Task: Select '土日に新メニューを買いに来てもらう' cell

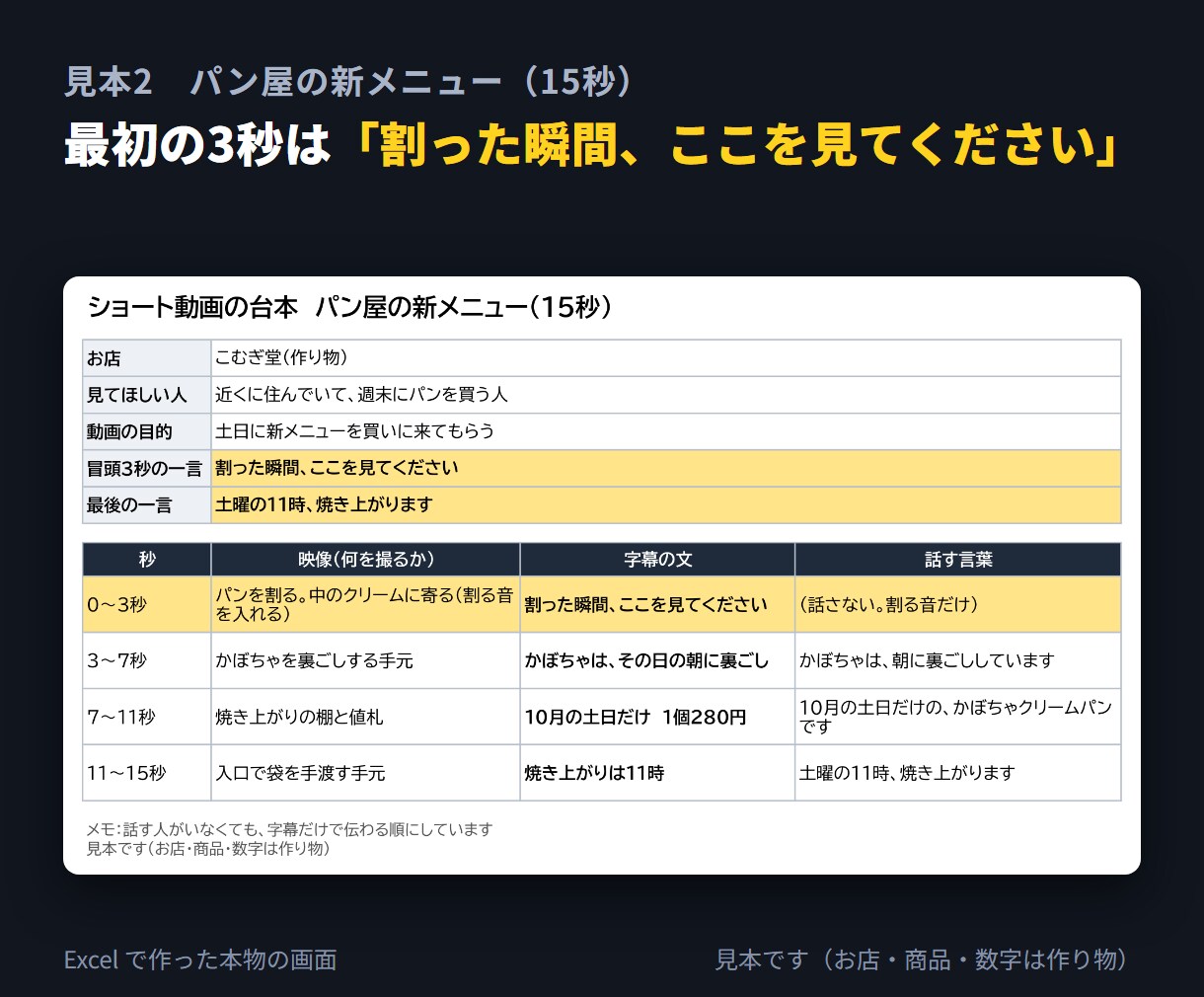Action: point(666,431)
